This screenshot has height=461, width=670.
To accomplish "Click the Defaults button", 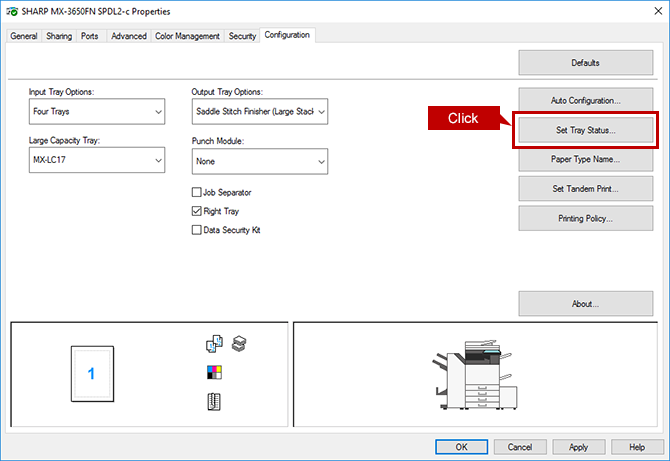I will pos(586,63).
